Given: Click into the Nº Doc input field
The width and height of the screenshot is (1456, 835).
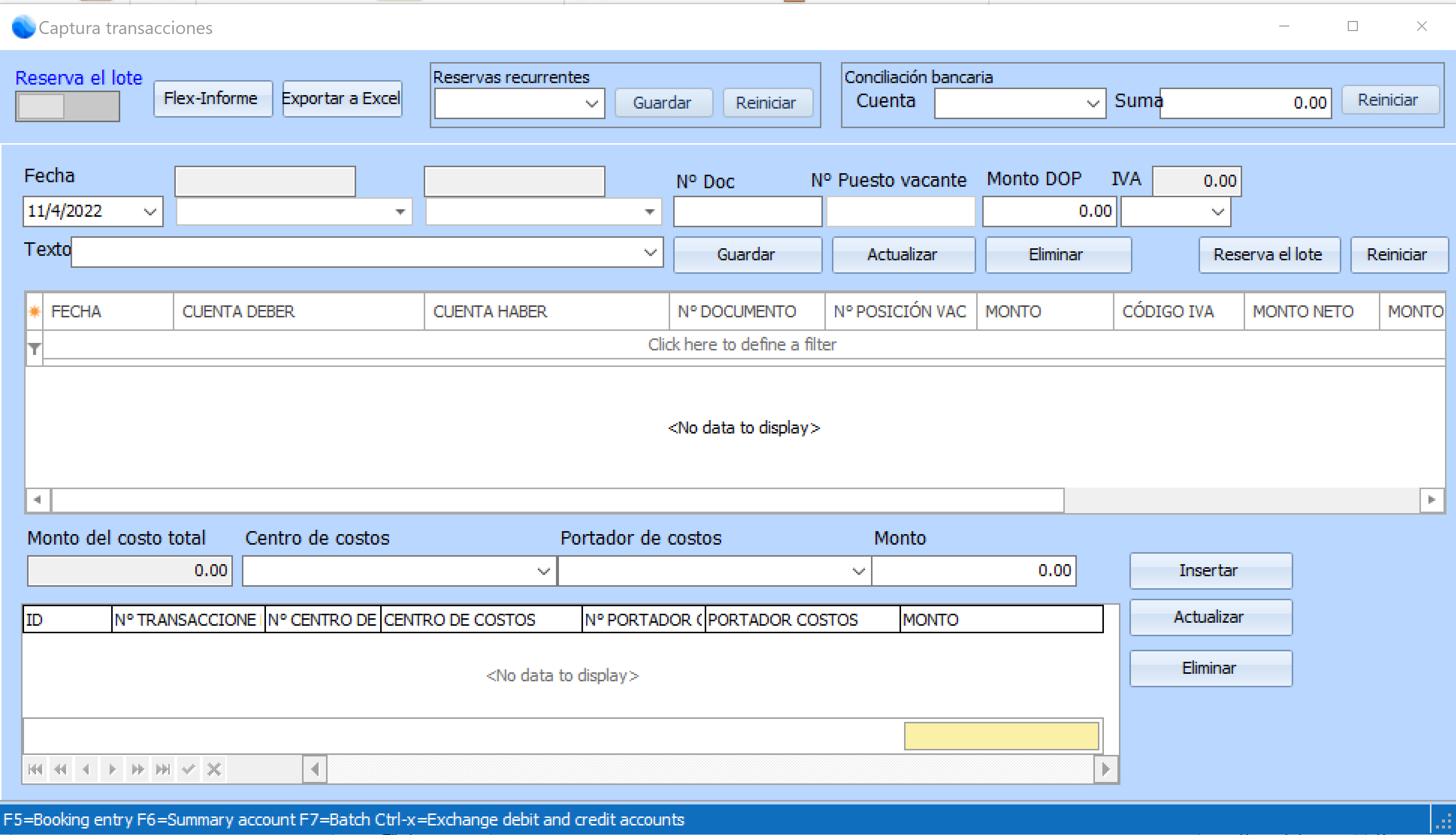Looking at the screenshot, I should point(747,212).
